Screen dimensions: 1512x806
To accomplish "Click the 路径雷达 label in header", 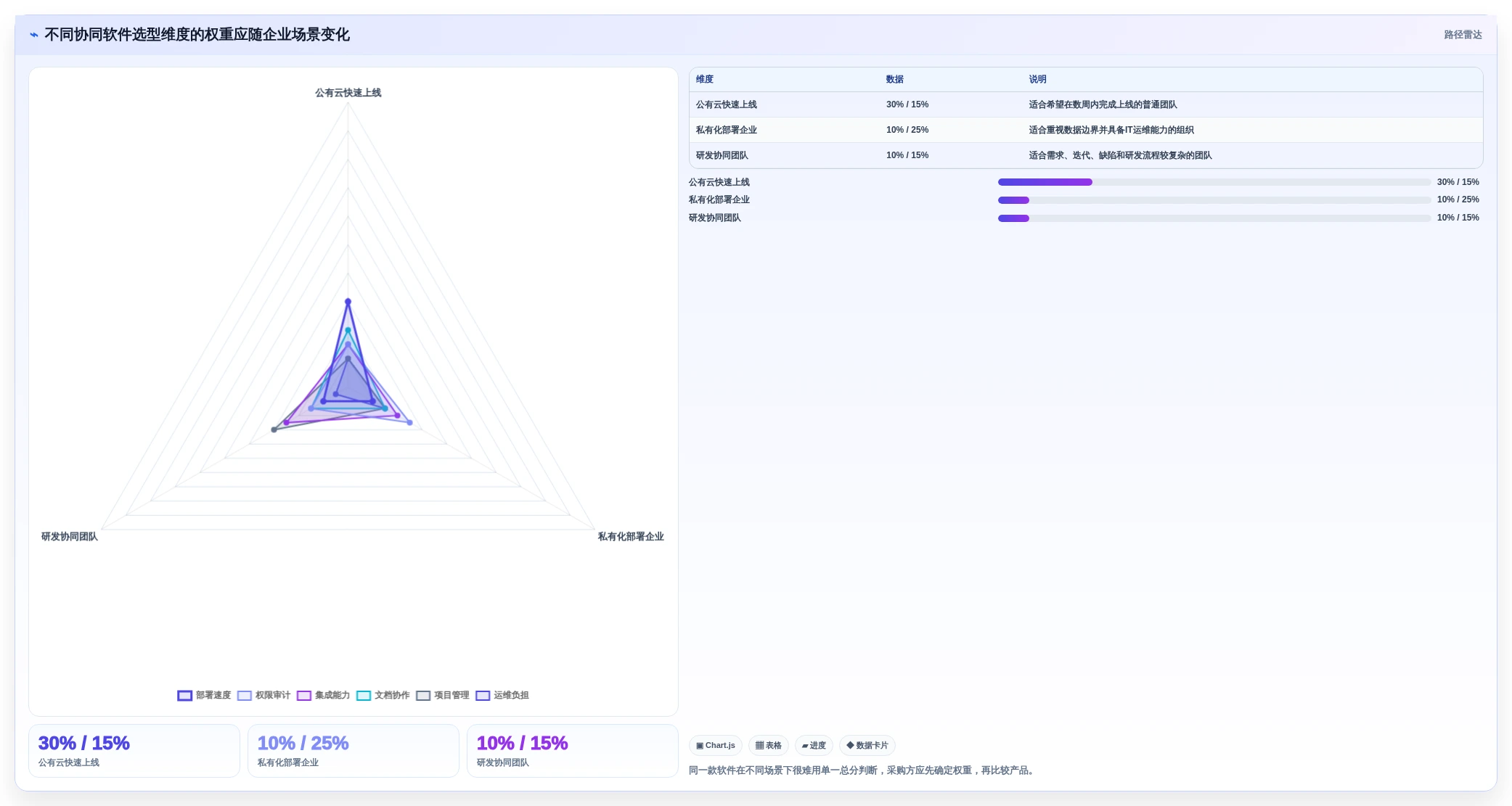I will [1463, 35].
